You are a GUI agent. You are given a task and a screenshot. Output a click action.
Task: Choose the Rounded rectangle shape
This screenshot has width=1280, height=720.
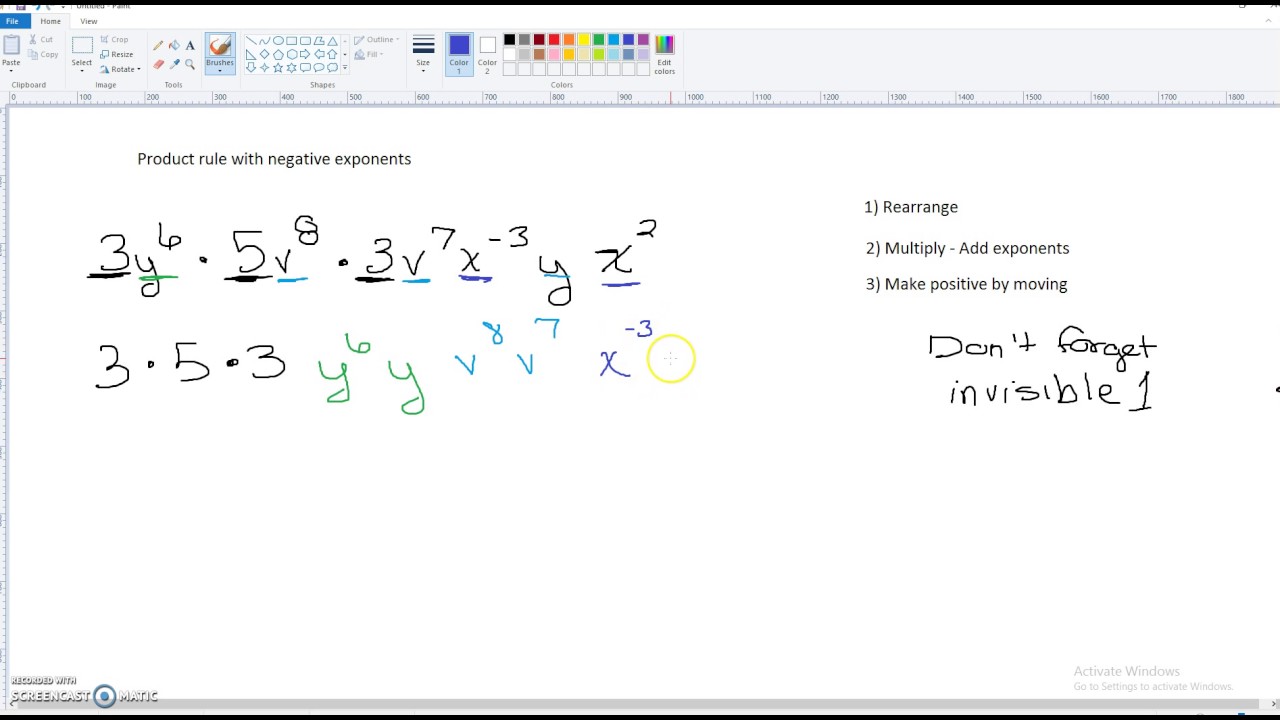[x=305, y=41]
